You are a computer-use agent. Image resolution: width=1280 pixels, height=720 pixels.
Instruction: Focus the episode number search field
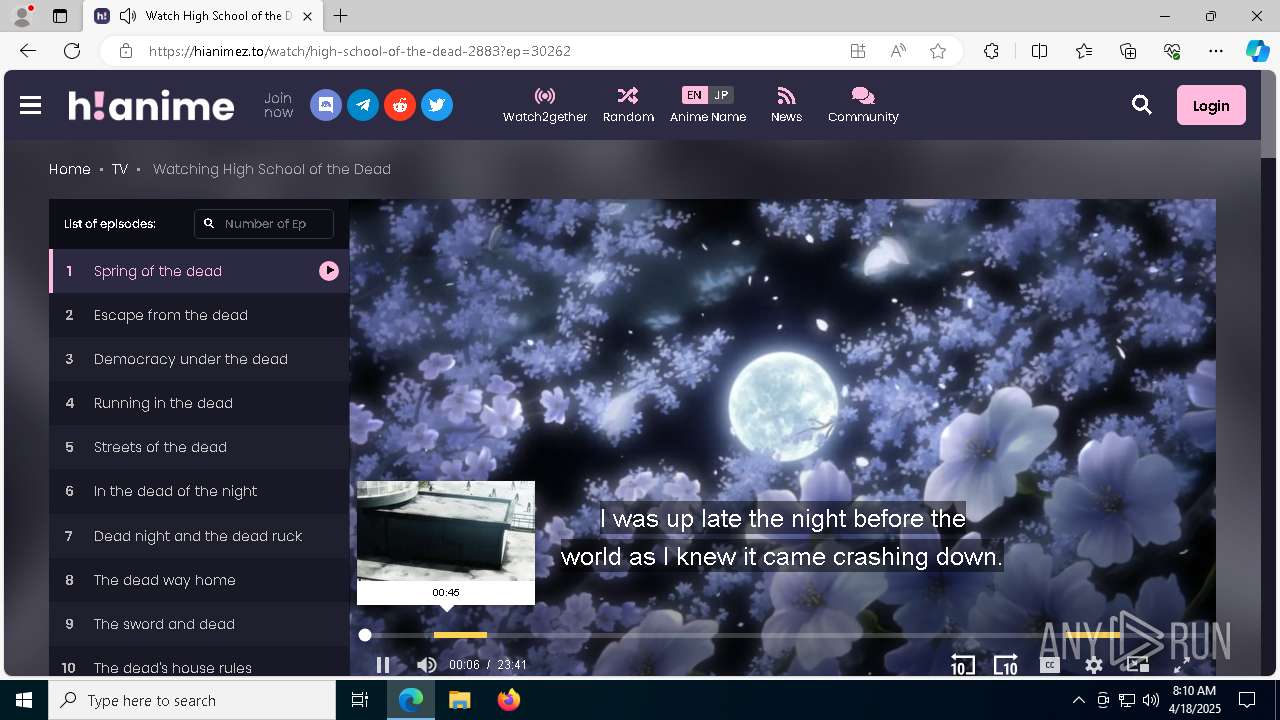coord(264,224)
